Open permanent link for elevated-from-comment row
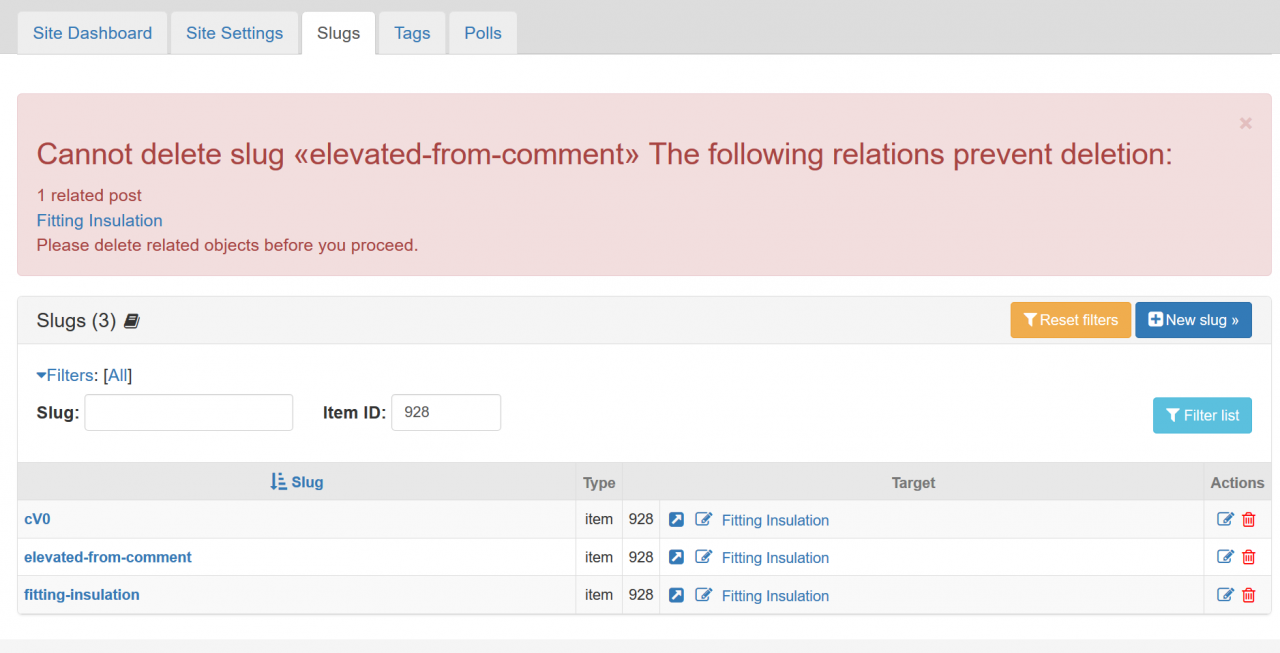This screenshot has width=1280, height=653. (x=676, y=557)
